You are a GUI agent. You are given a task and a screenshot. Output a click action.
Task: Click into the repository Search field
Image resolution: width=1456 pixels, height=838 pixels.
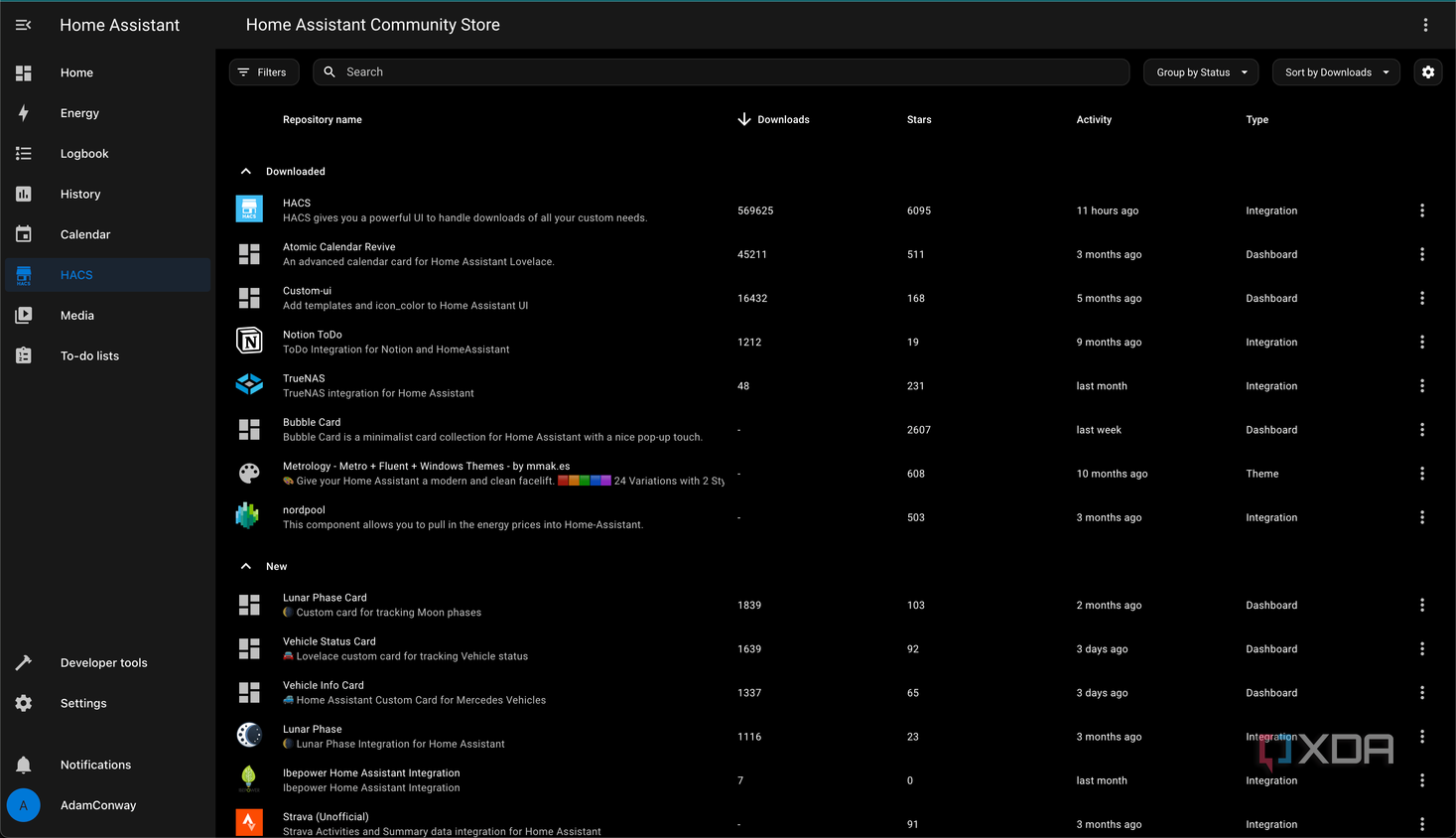722,72
